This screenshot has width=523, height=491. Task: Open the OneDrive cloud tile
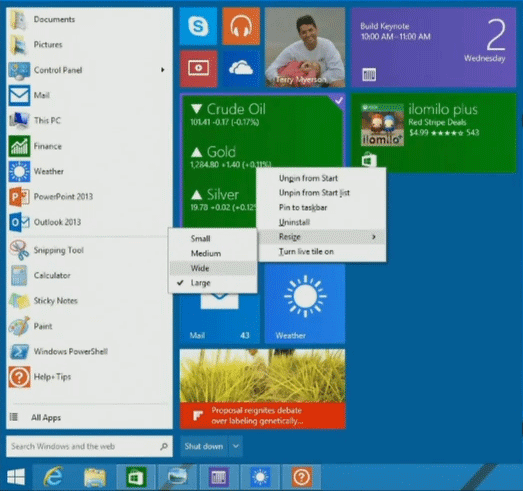241,69
